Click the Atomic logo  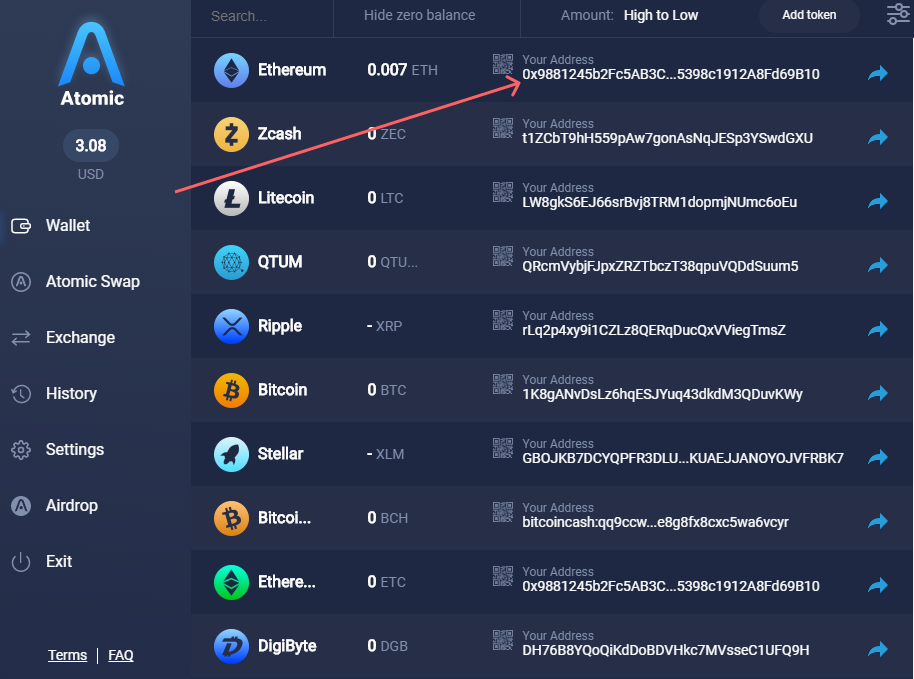click(92, 64)
